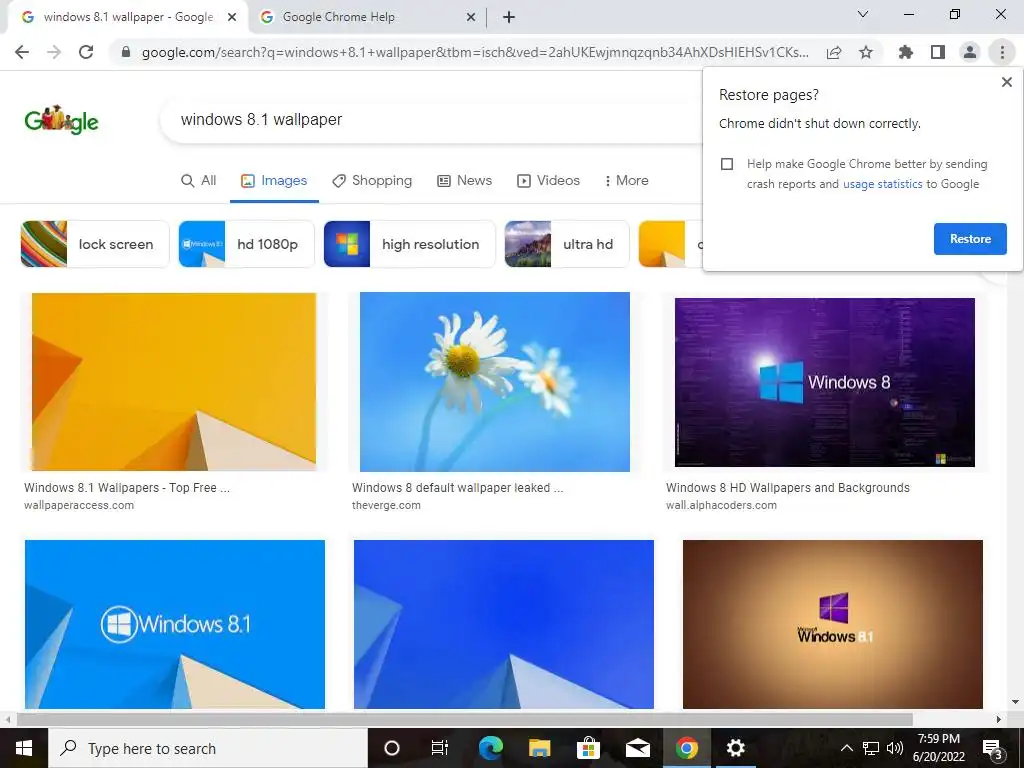
Task: Open File Explorer from the taskbar
Action: click(539, 748)
